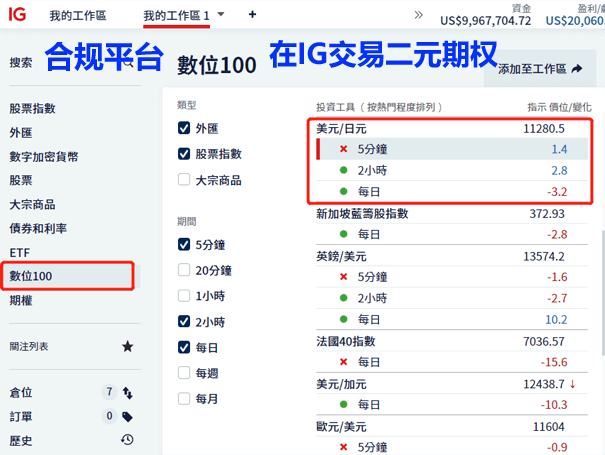Click green dot status of 美元/日元 2小時
This screenshot has height=455, width=605.
[x=343, y=170]
